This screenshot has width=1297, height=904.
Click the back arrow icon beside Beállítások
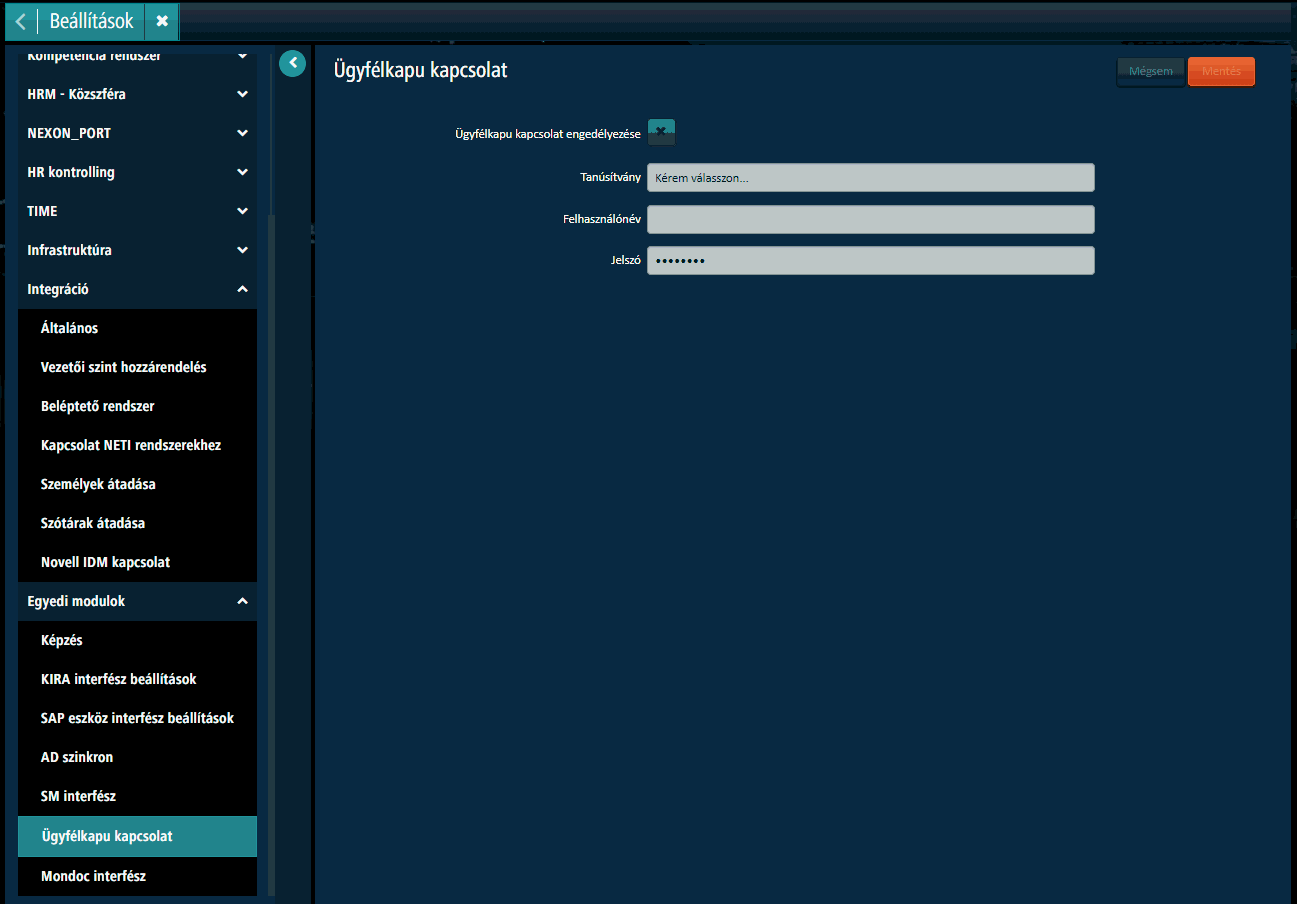(x=20, y=22)
